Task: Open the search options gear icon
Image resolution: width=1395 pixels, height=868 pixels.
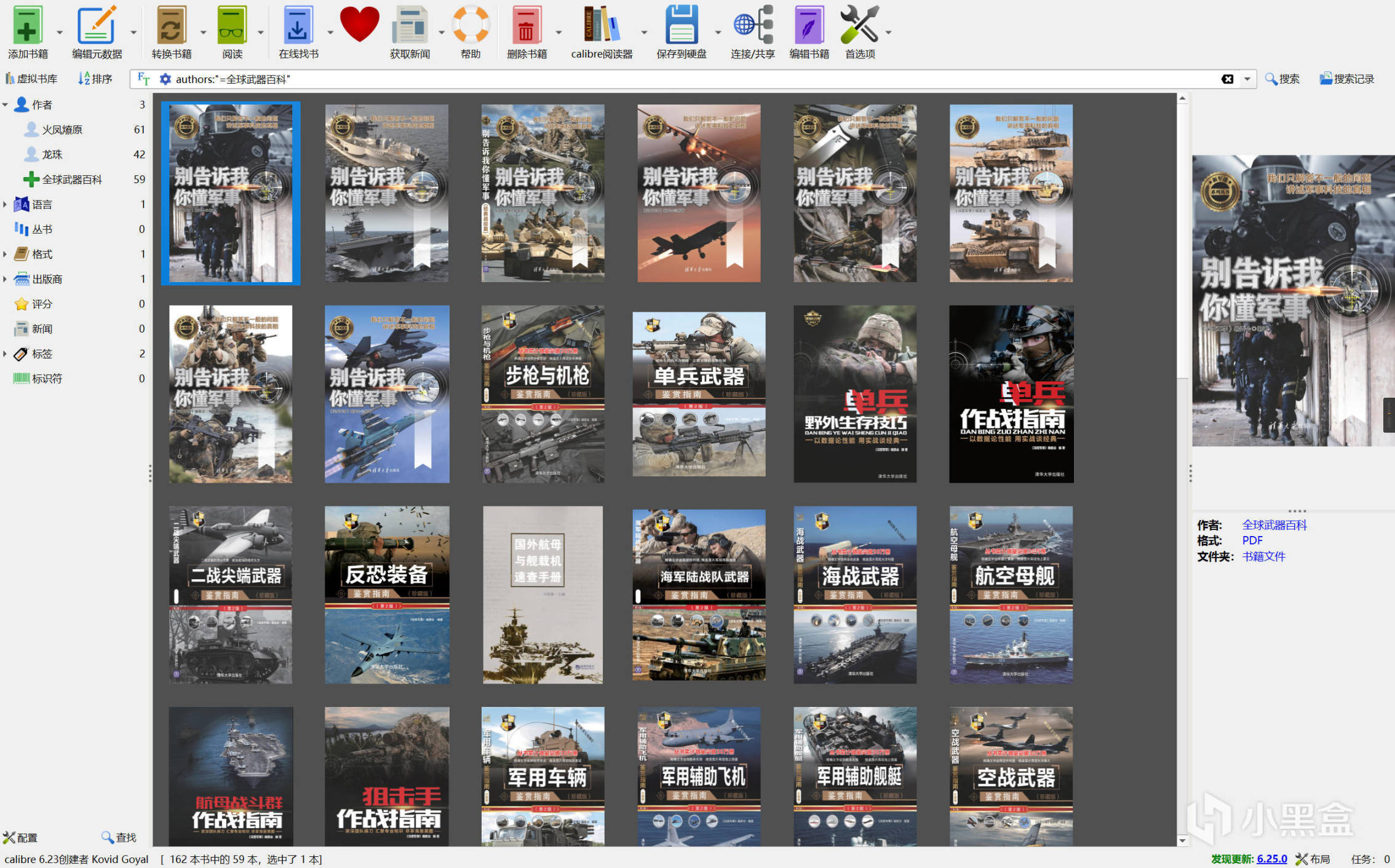Action: click(x=165, y=79)
